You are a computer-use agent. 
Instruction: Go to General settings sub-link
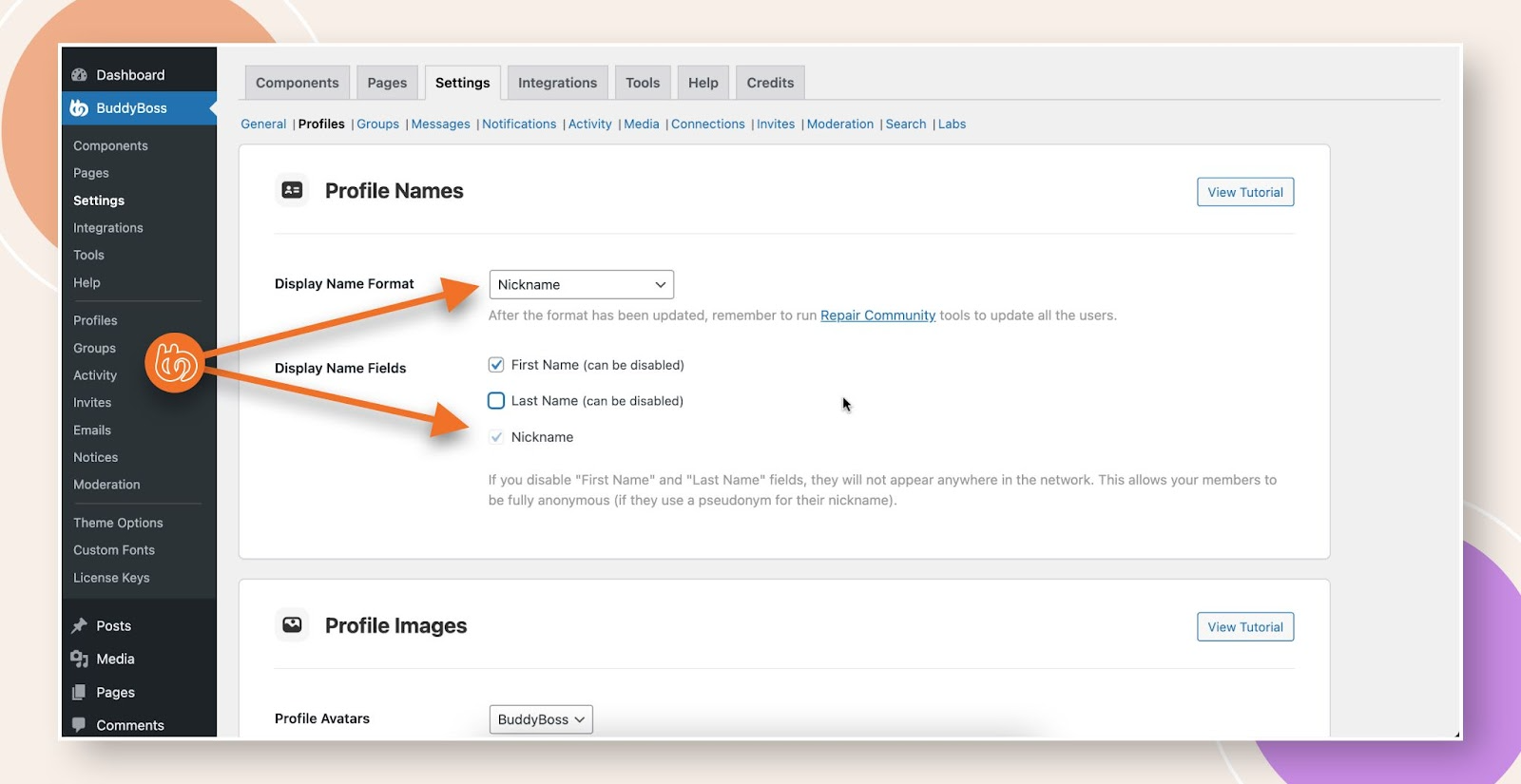pos(263,124)
